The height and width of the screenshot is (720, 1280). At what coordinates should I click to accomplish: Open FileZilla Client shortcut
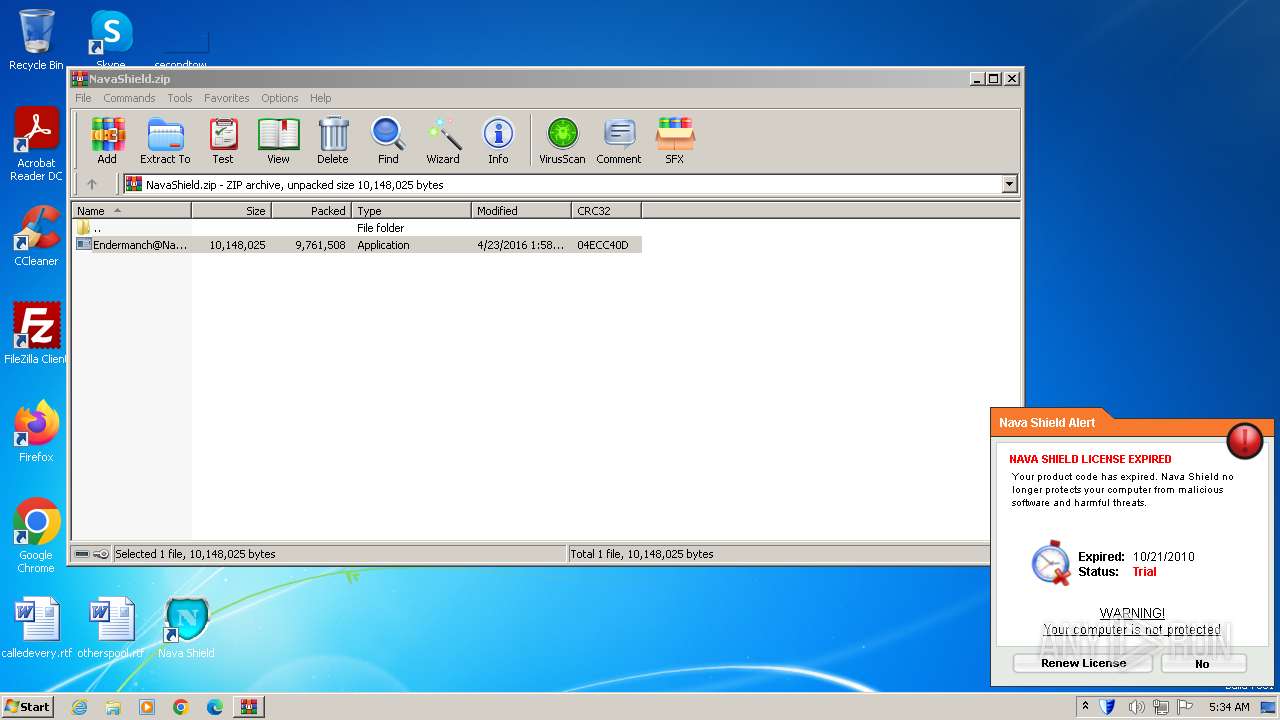coord(36,333)
